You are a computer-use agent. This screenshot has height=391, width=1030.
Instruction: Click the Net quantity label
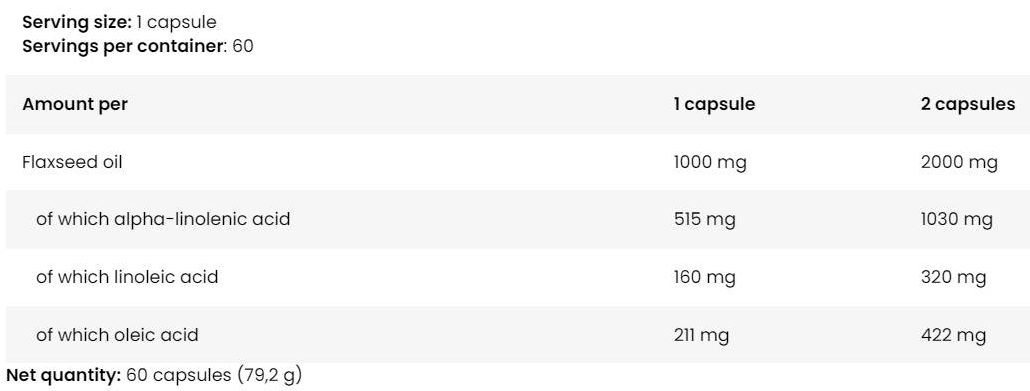tap(64, 375)
